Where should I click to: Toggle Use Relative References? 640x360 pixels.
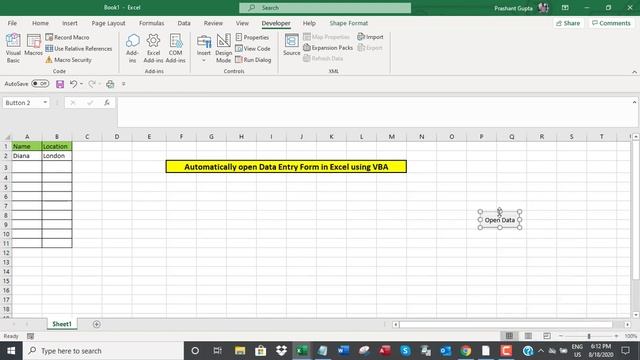[x=79, y=49]
